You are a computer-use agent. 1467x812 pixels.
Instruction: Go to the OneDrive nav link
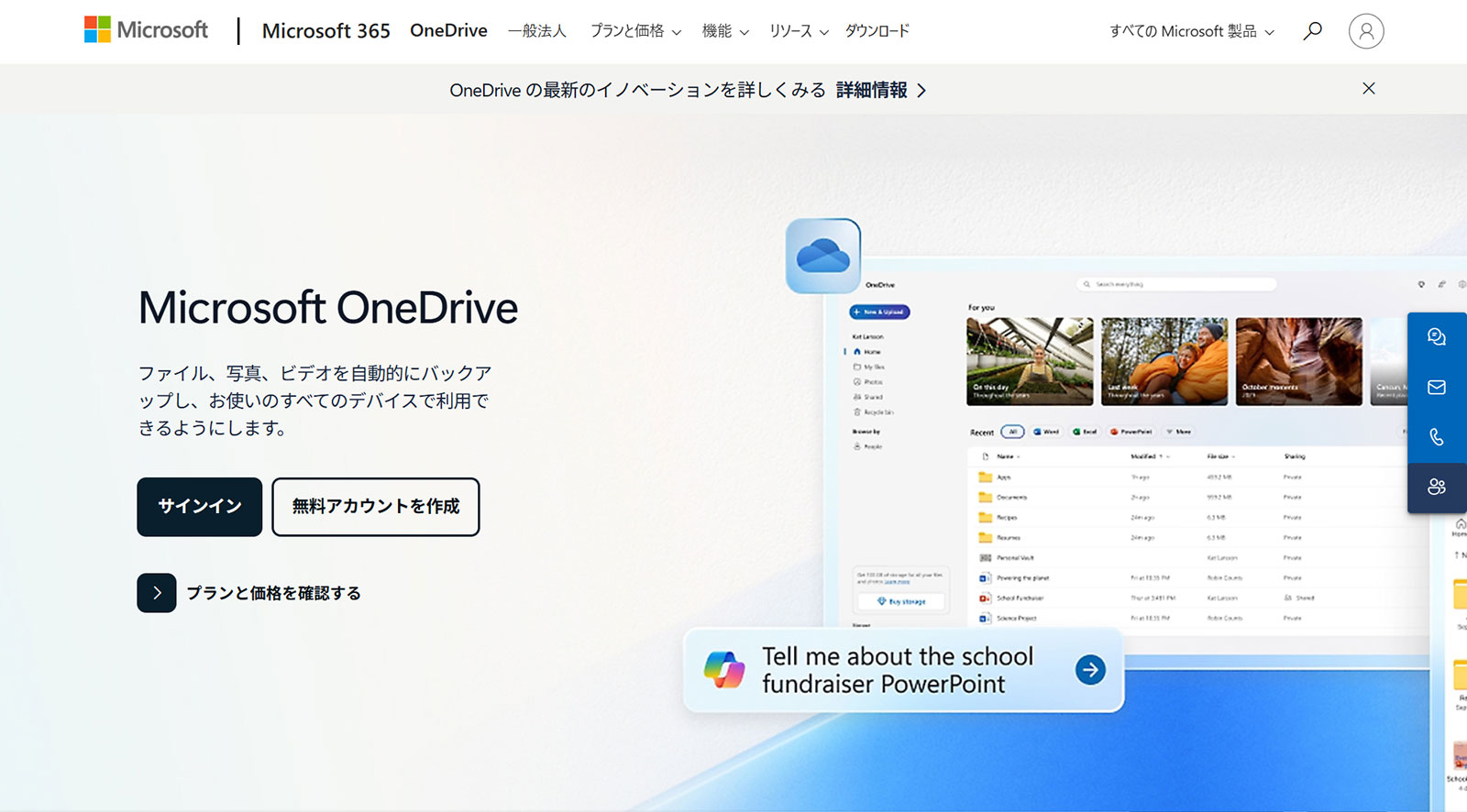coord(448,30)
